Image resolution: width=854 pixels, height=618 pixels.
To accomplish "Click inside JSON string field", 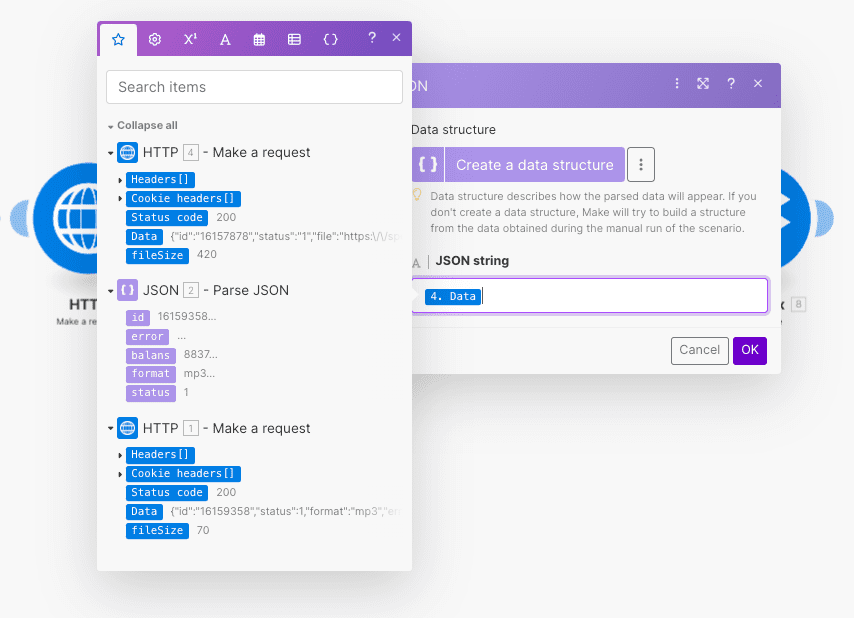I will click(590, 296).
